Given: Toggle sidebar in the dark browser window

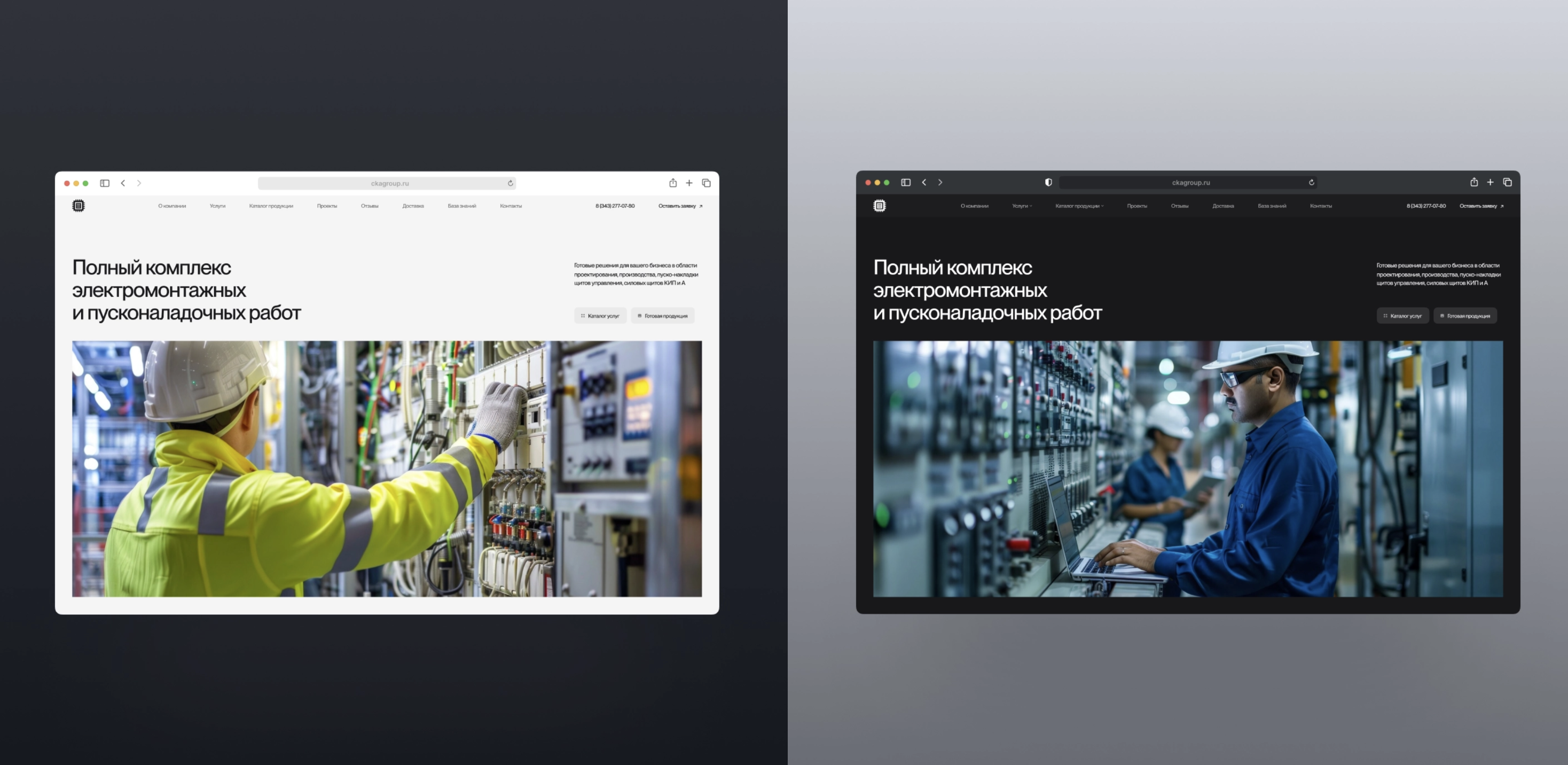Looking at the screenshot, I should pyautogui.click(x=906, y=183).
